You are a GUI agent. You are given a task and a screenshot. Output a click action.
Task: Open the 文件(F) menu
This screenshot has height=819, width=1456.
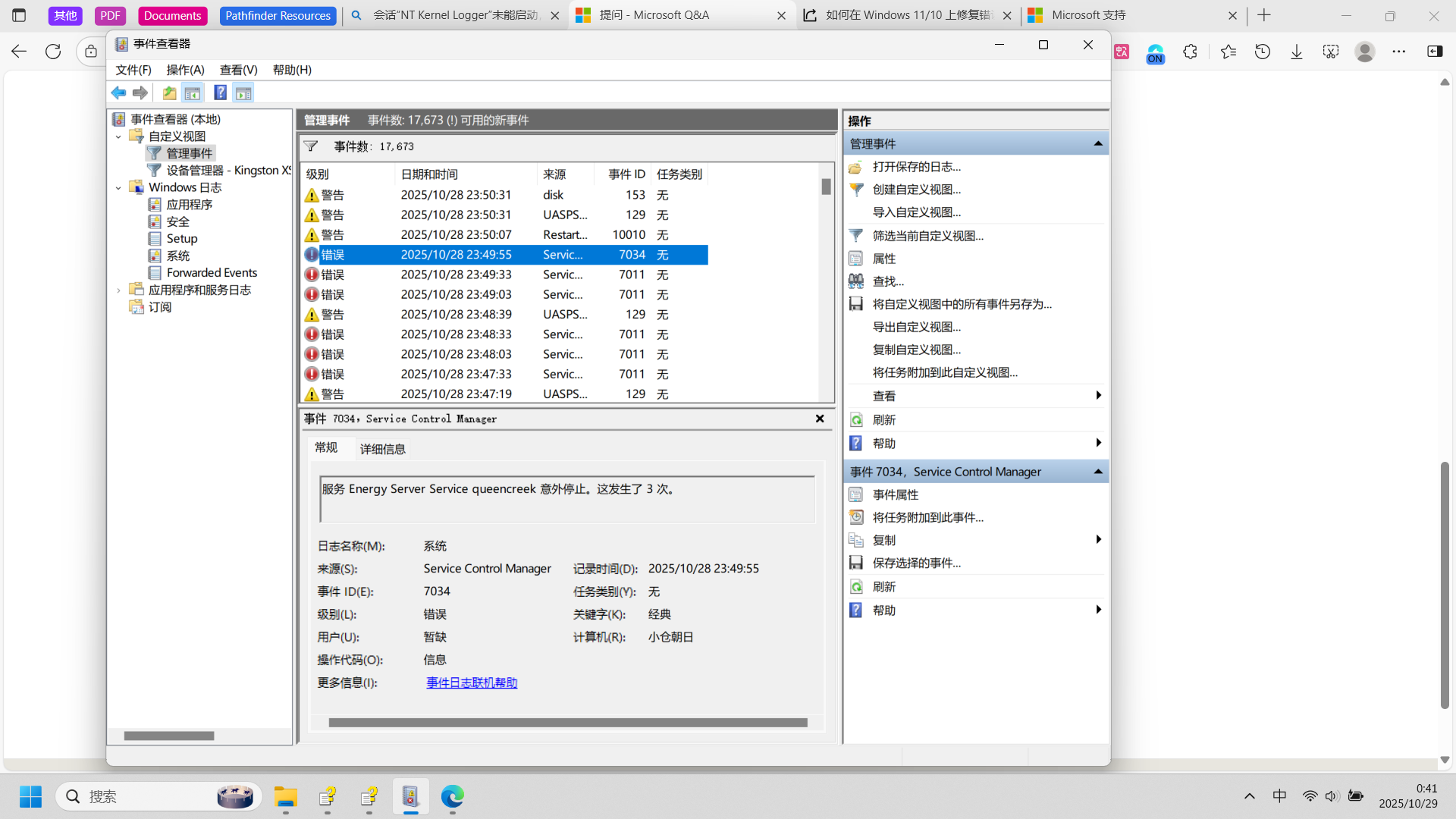133,70
